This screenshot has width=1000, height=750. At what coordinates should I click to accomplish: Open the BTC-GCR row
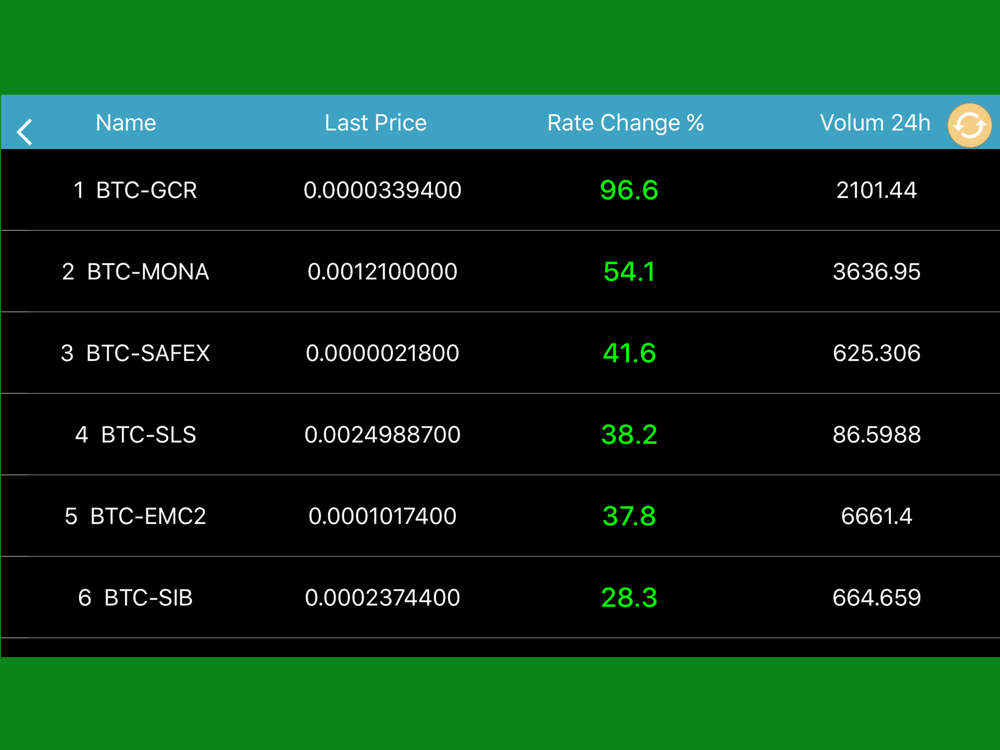point(500,189)
